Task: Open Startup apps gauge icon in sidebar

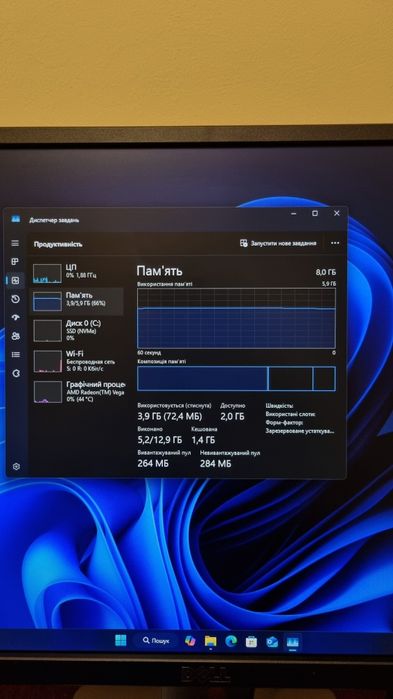Action: tap(16, 317)
